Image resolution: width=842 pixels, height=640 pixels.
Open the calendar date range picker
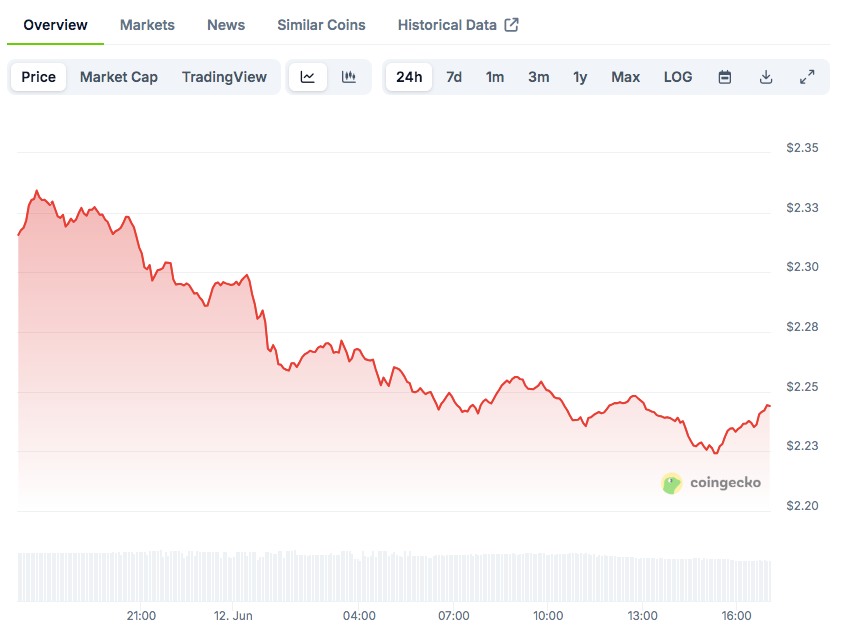[x=725, y=77]
